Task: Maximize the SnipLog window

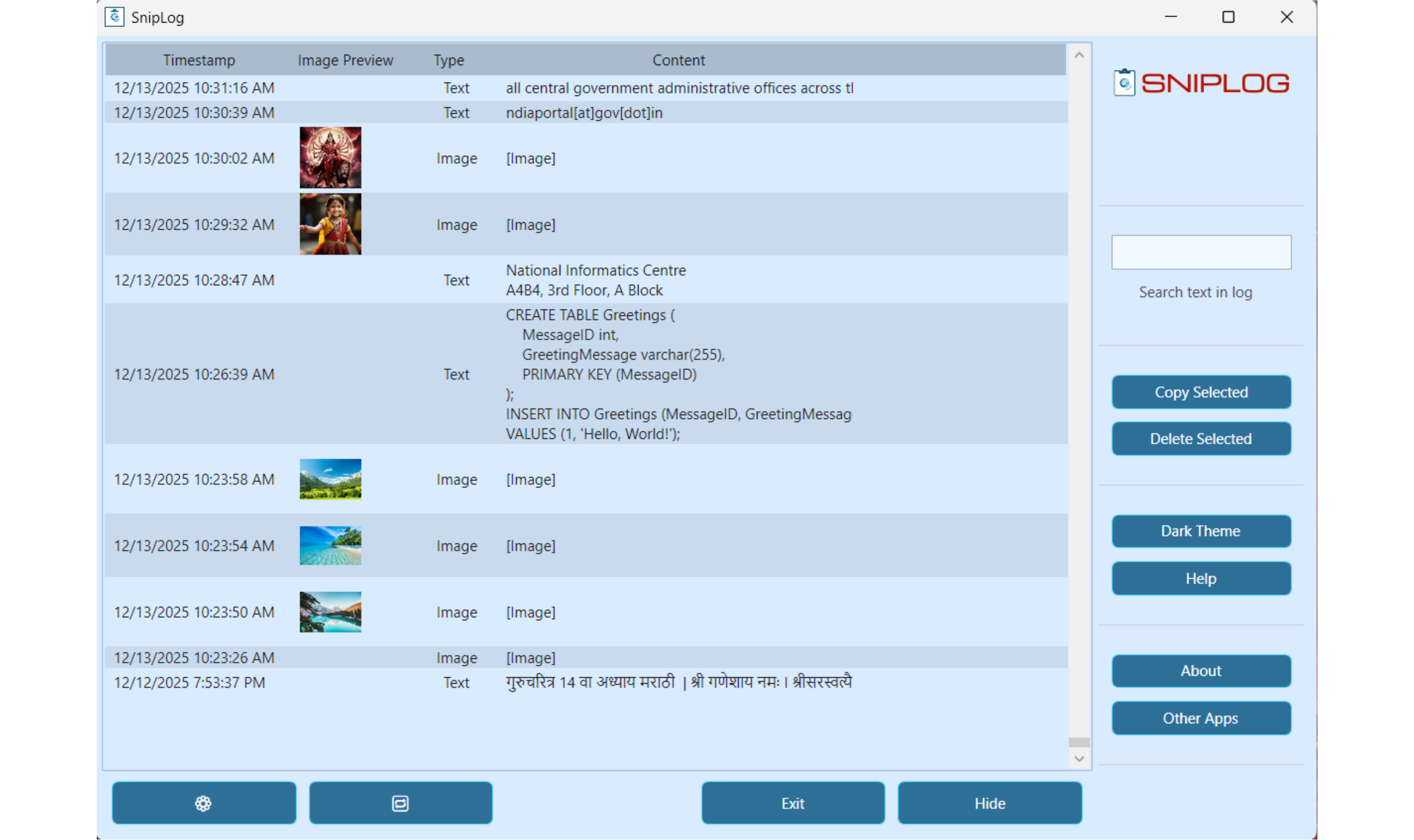Action: click(x=1228, y=17)
